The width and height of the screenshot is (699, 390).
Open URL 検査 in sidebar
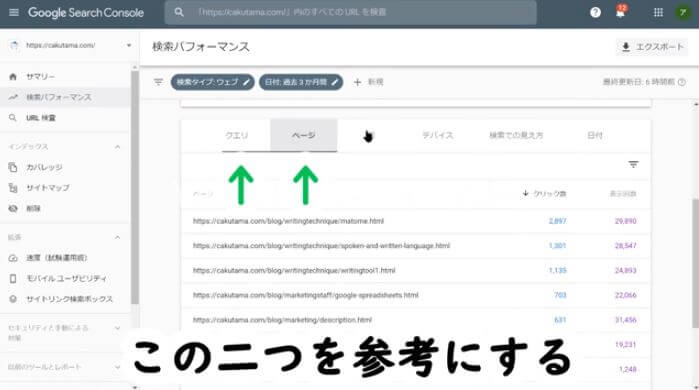(x=66, y=118)
